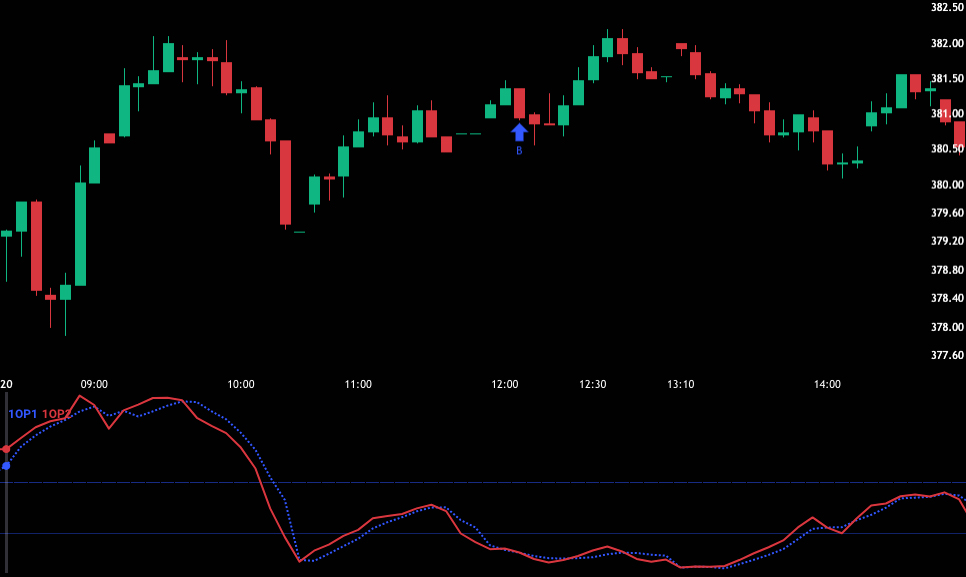Click the 380.00 price axis label
The image size is (966, 577).
(x=947, y=184)
